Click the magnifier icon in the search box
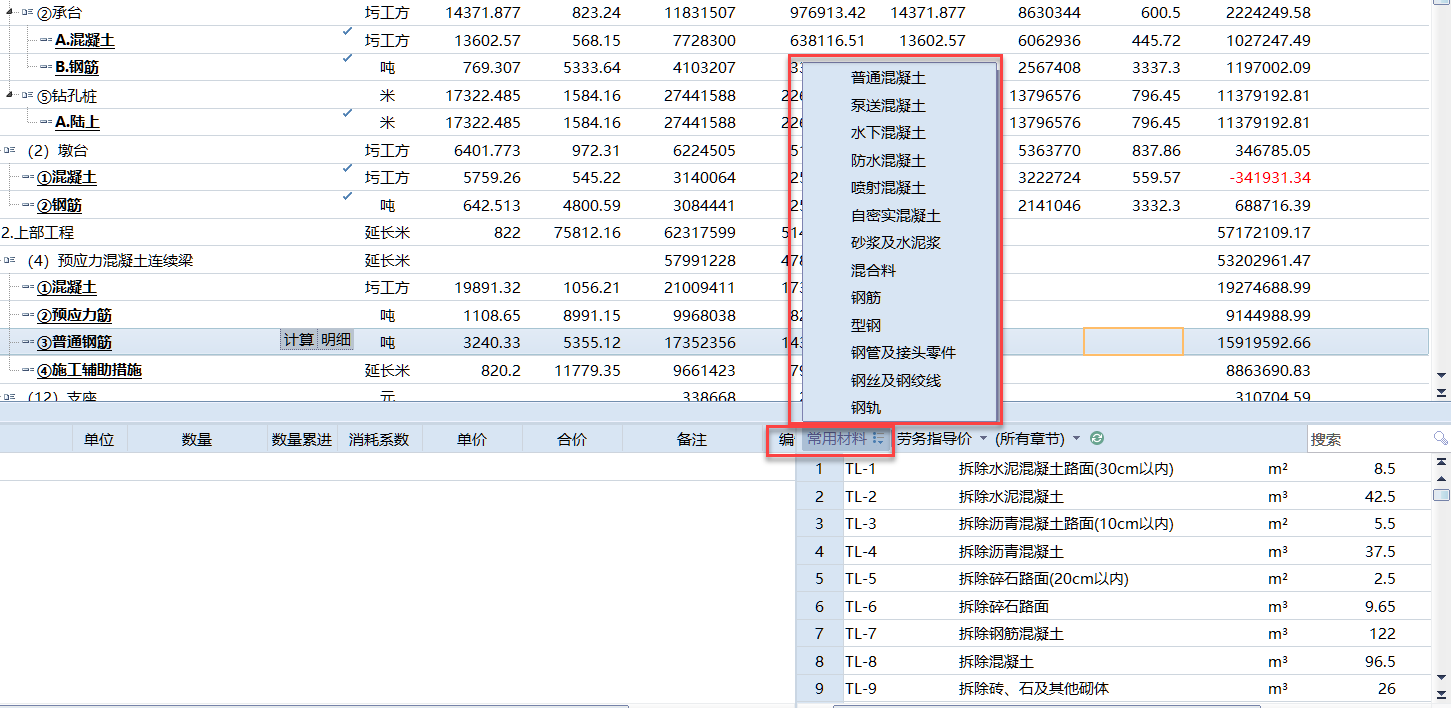Viewport: 1451px width, 708px height. [1440, 438]
